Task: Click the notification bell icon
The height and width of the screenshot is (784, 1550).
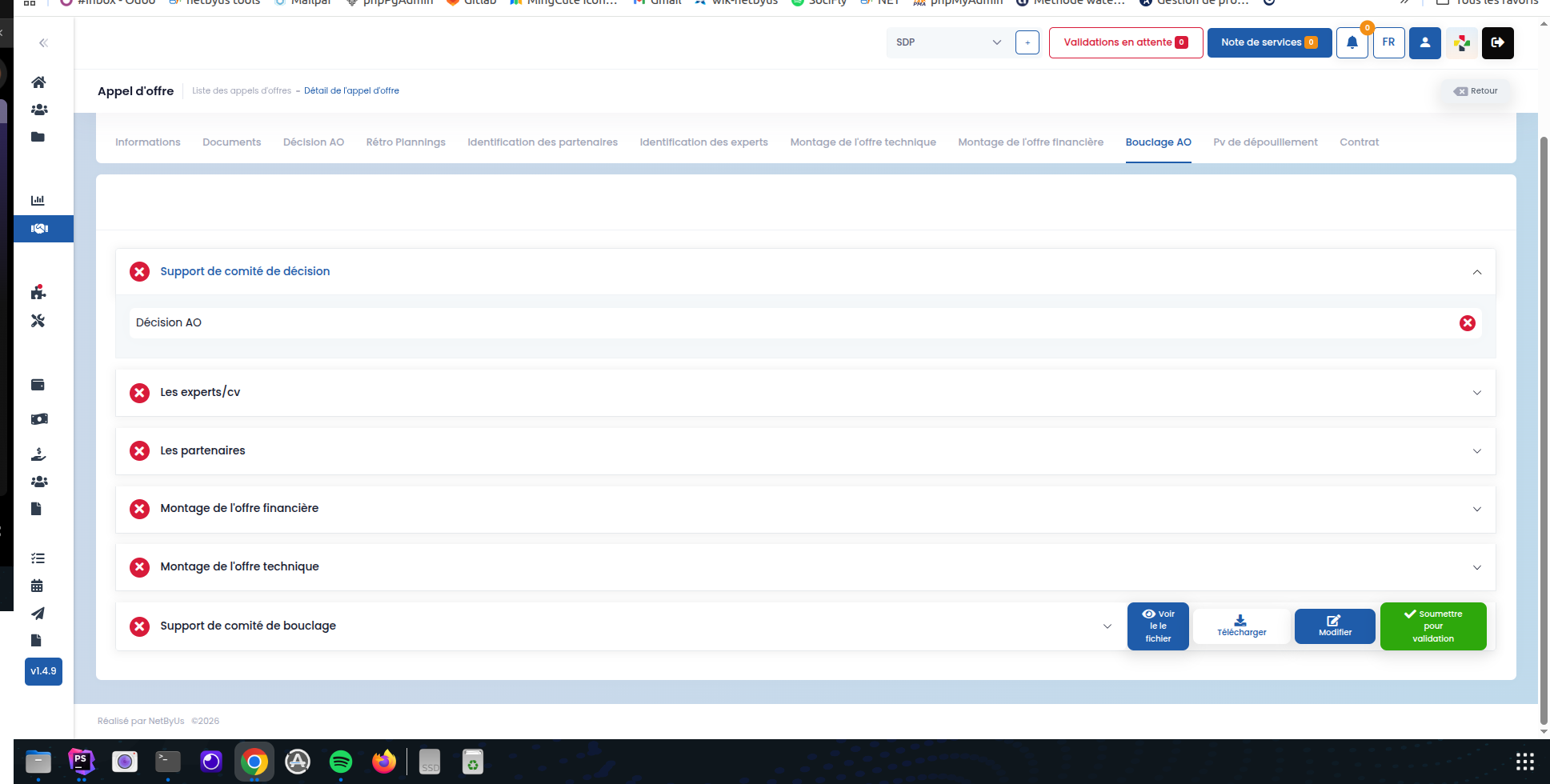Action: coord(1352,43)
